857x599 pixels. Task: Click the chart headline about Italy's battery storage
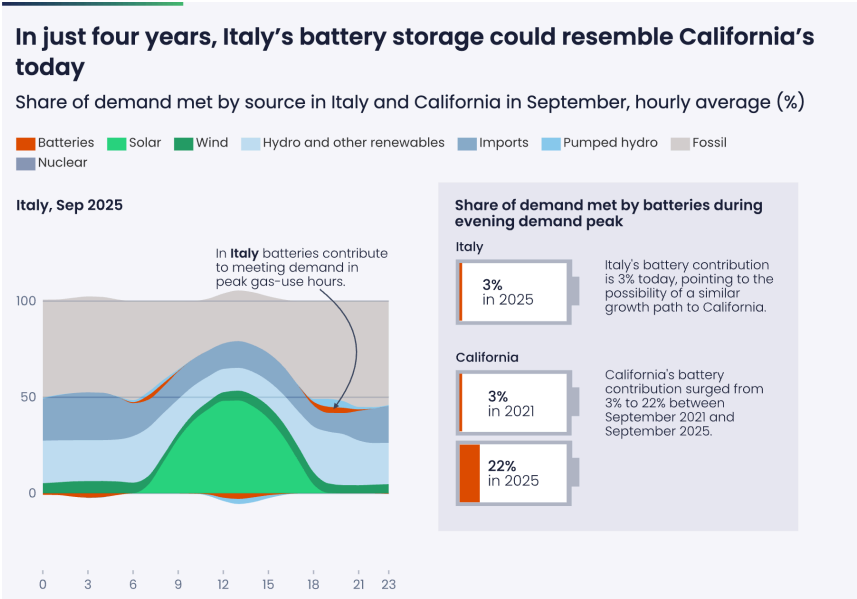[414, 52]
